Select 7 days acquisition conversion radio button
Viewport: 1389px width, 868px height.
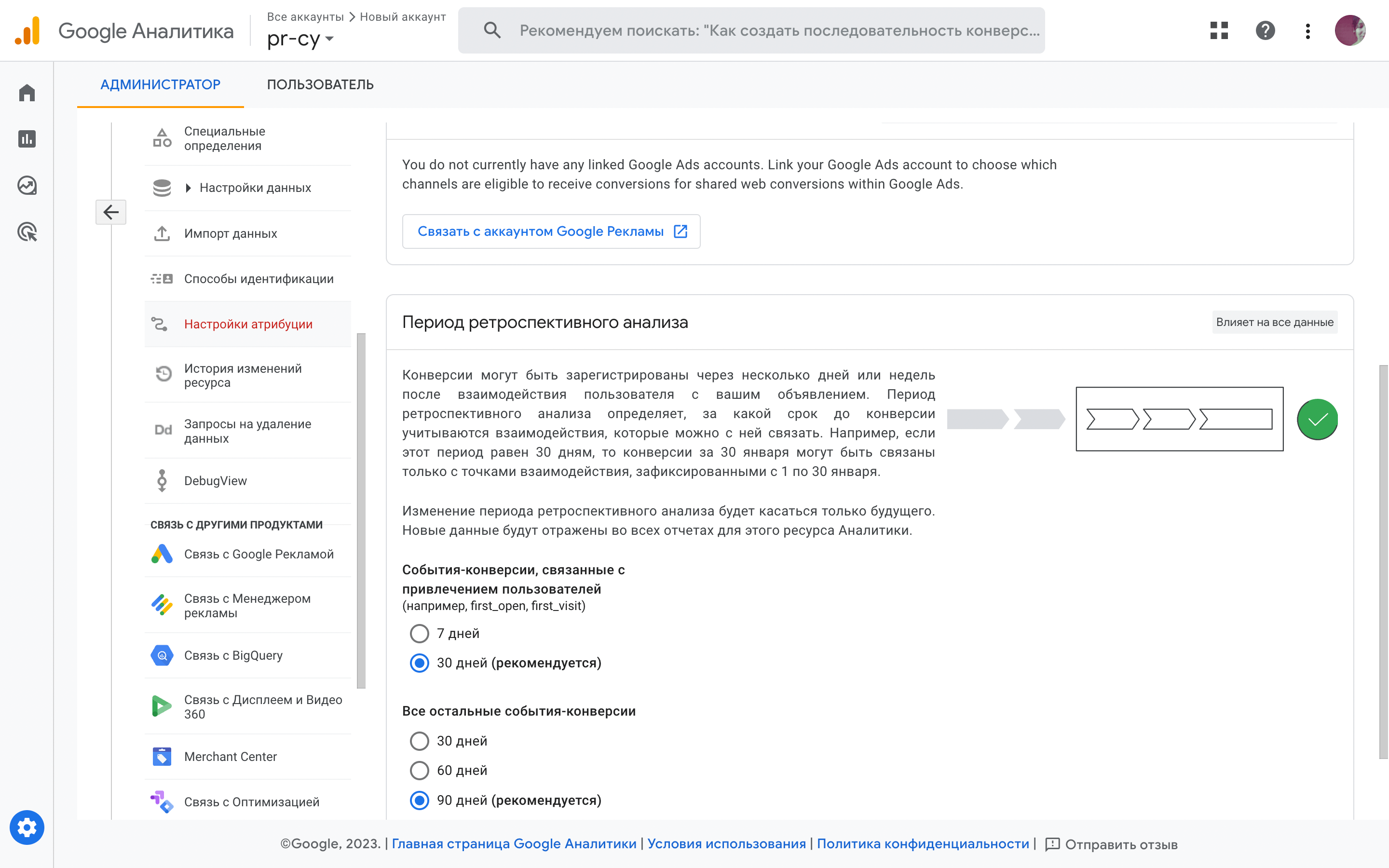click(x=419, y=632)
